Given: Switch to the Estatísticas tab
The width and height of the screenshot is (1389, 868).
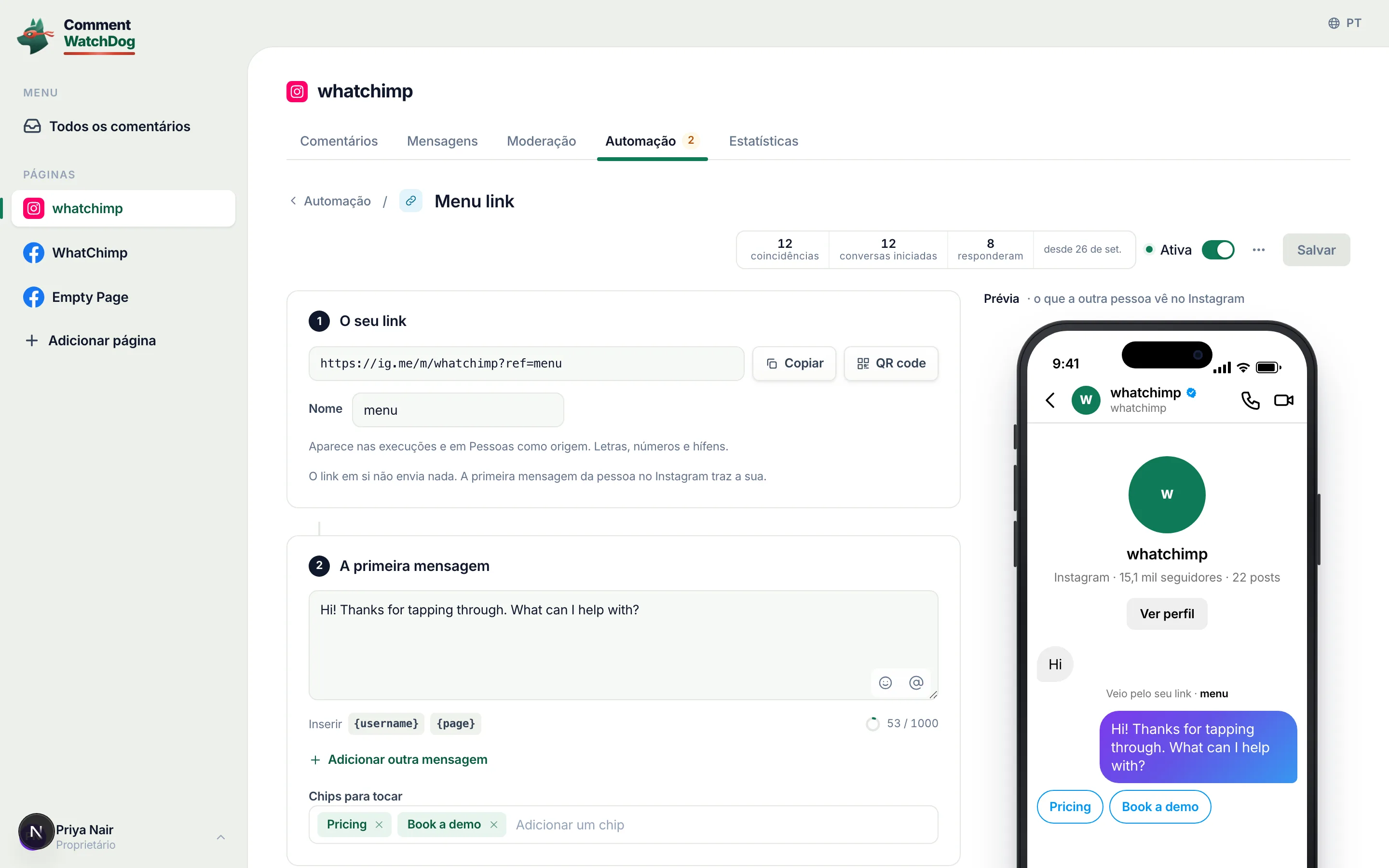Looking at the screenshot, I should (763, 141).
